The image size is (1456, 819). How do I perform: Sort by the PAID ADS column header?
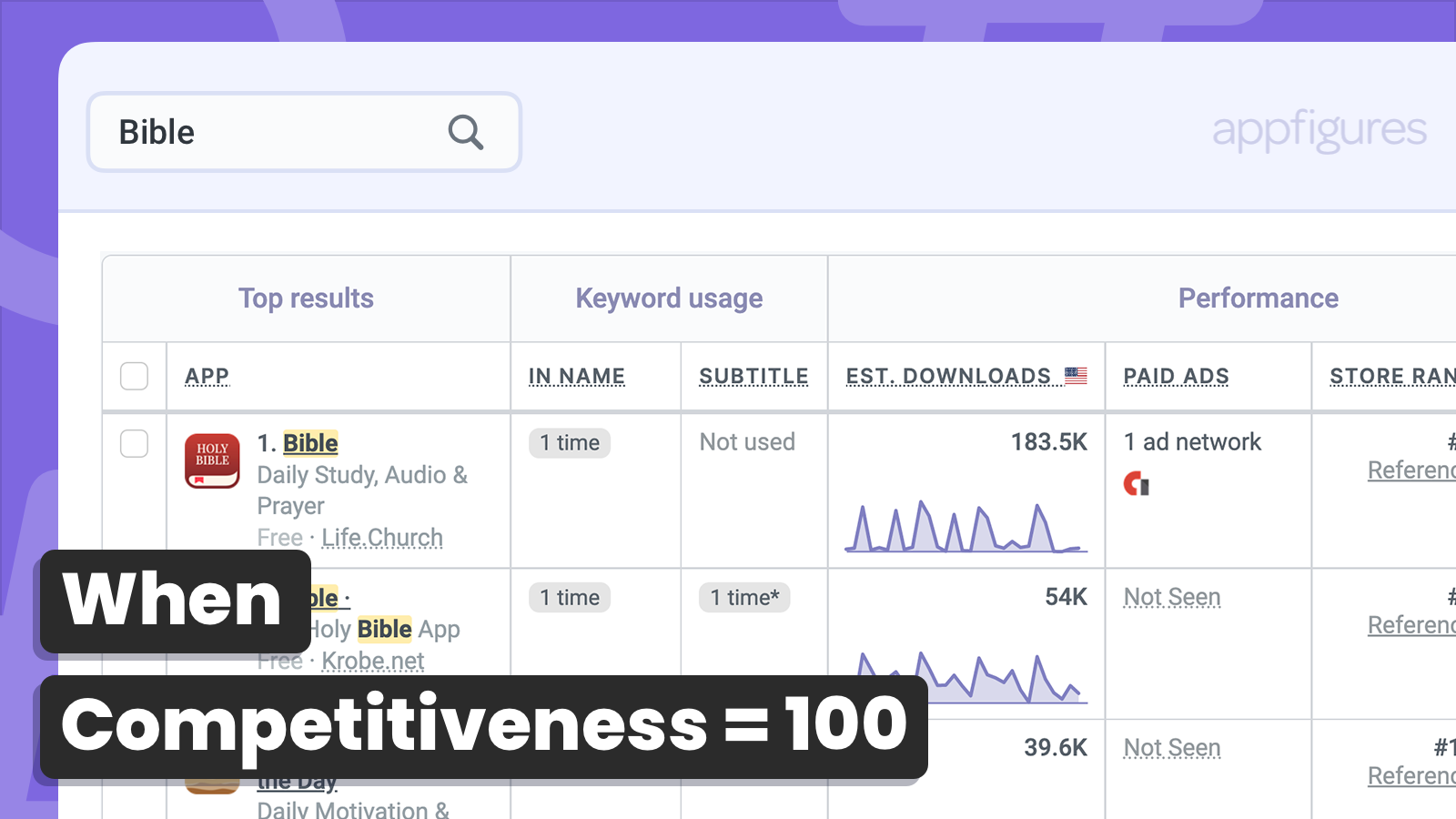click(x=1176, y=376)
